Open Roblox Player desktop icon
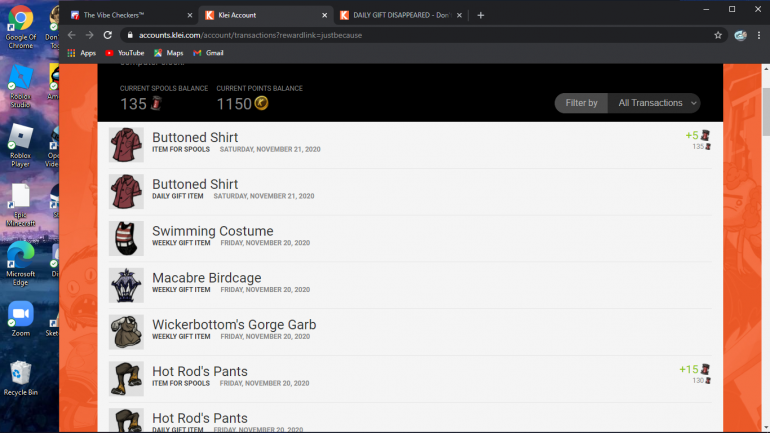Image resolution: width=770 pixels, height=433 pixels. coord(21,145)
